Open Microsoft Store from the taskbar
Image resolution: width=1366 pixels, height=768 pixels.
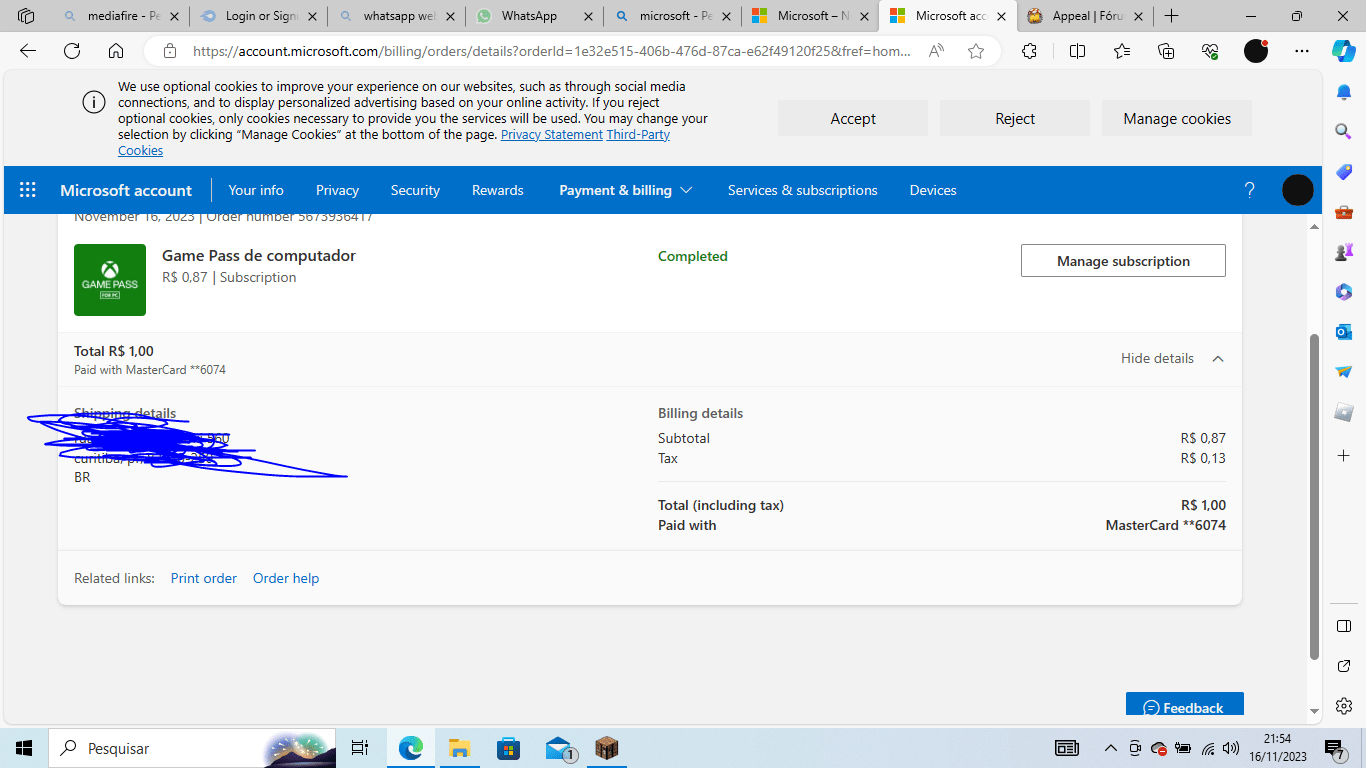click(x=509, y=748)
